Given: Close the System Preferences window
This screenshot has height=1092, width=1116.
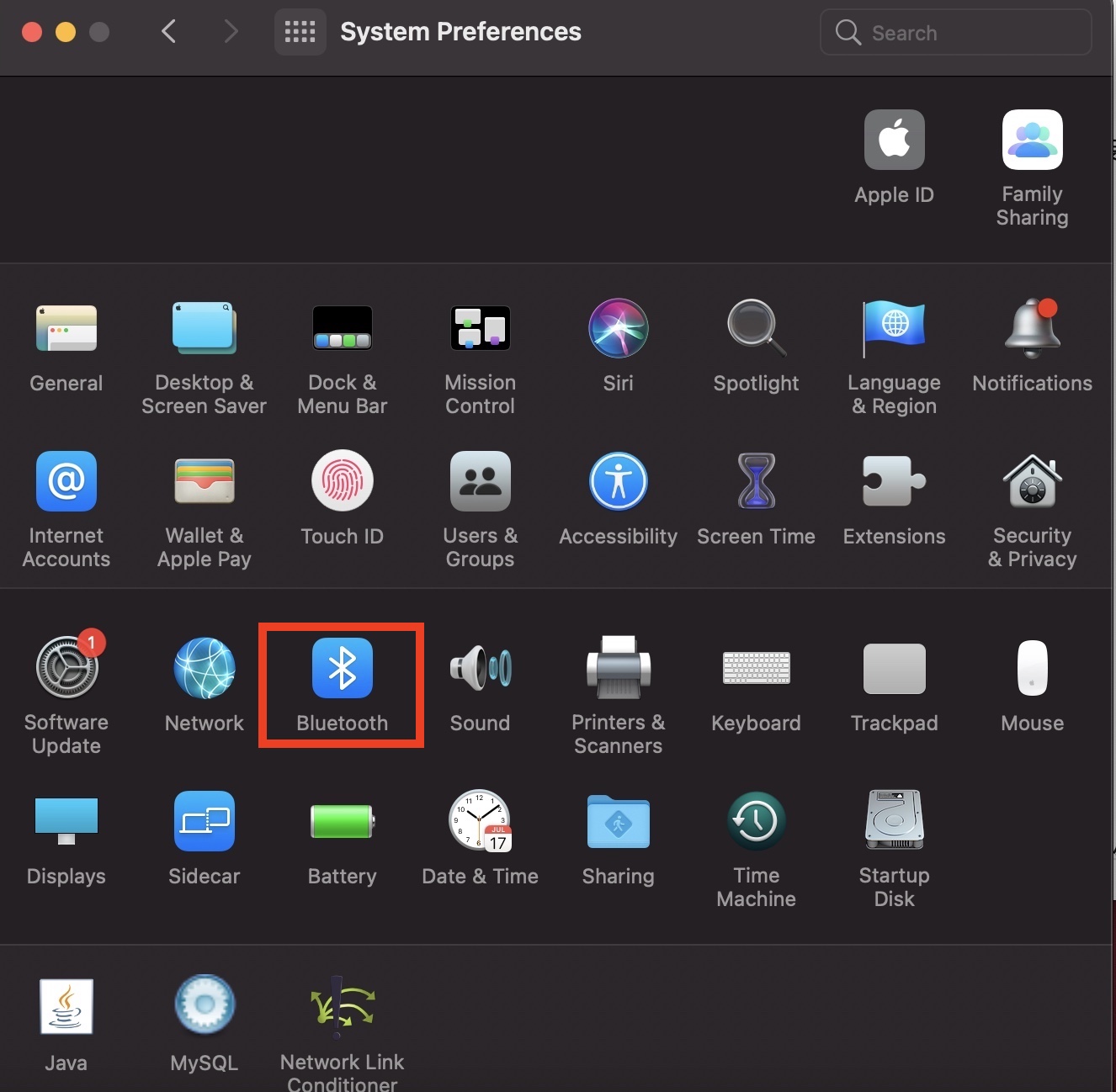Looking at the screenshot, I should tap(32, 32).
